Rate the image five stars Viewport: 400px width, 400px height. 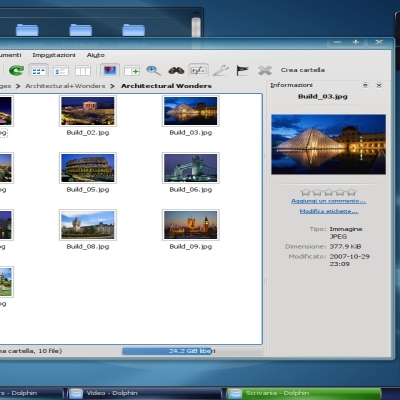click(351, 192)
